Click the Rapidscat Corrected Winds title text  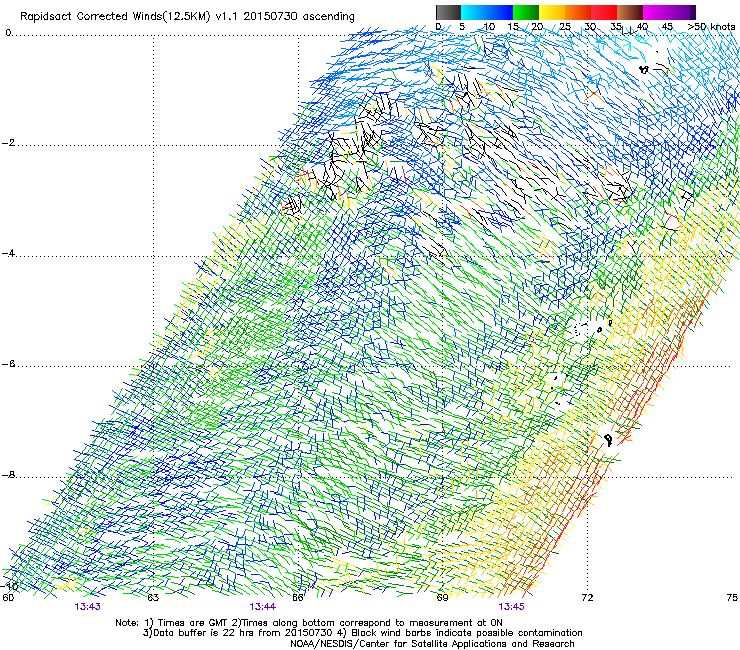coord(187,17)
